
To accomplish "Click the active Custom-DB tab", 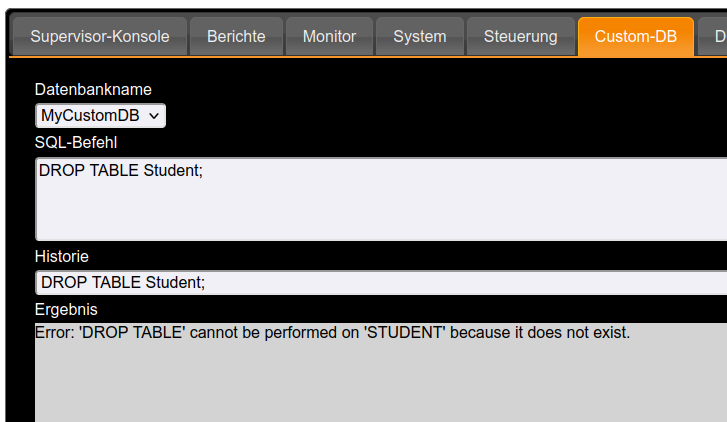I will click(636, 37).
